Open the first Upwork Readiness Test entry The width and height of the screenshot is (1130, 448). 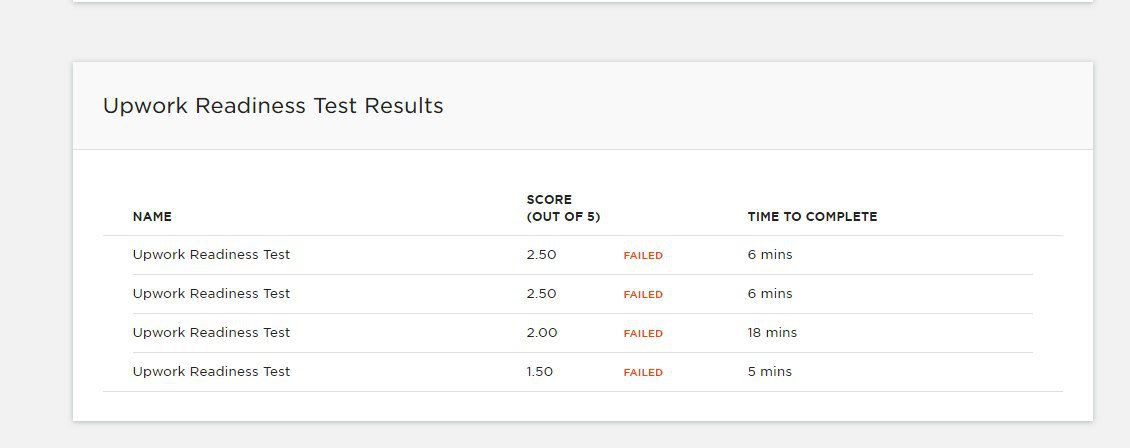click(x=211, y=254)
